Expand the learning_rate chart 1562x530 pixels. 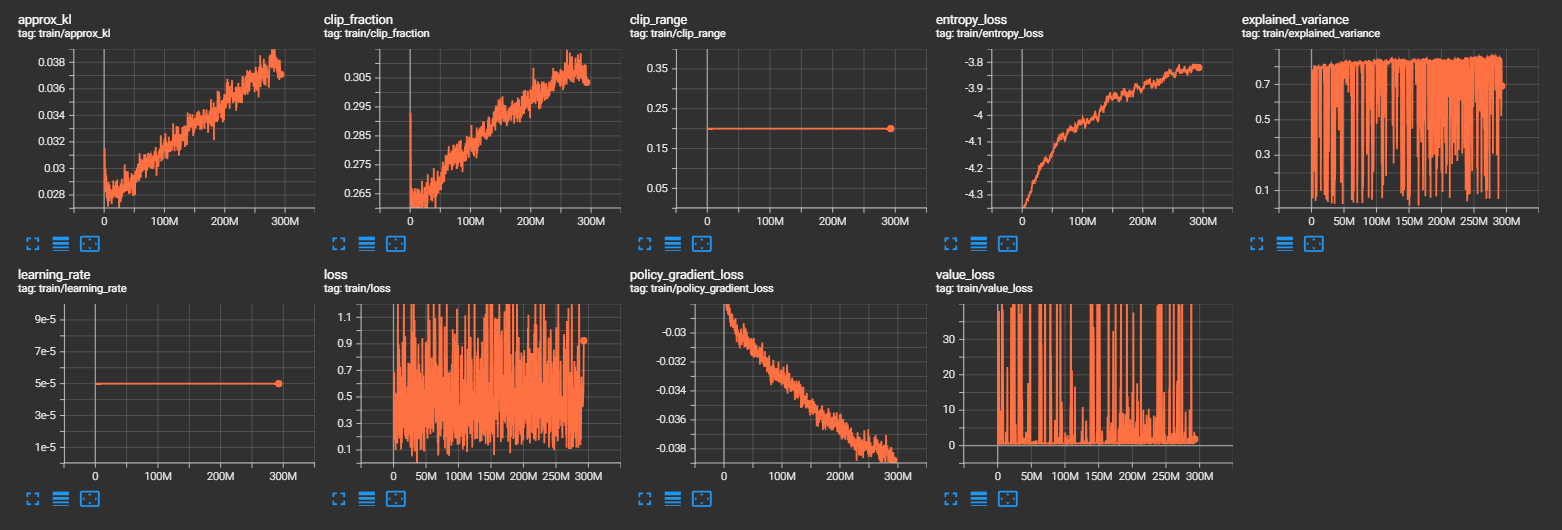pos(32,497)
